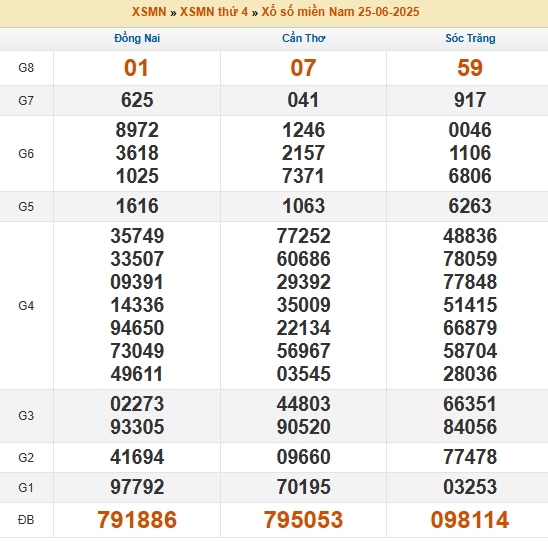
Task: Open the Cần Thơ province link
Action: (x=304, y=38)
